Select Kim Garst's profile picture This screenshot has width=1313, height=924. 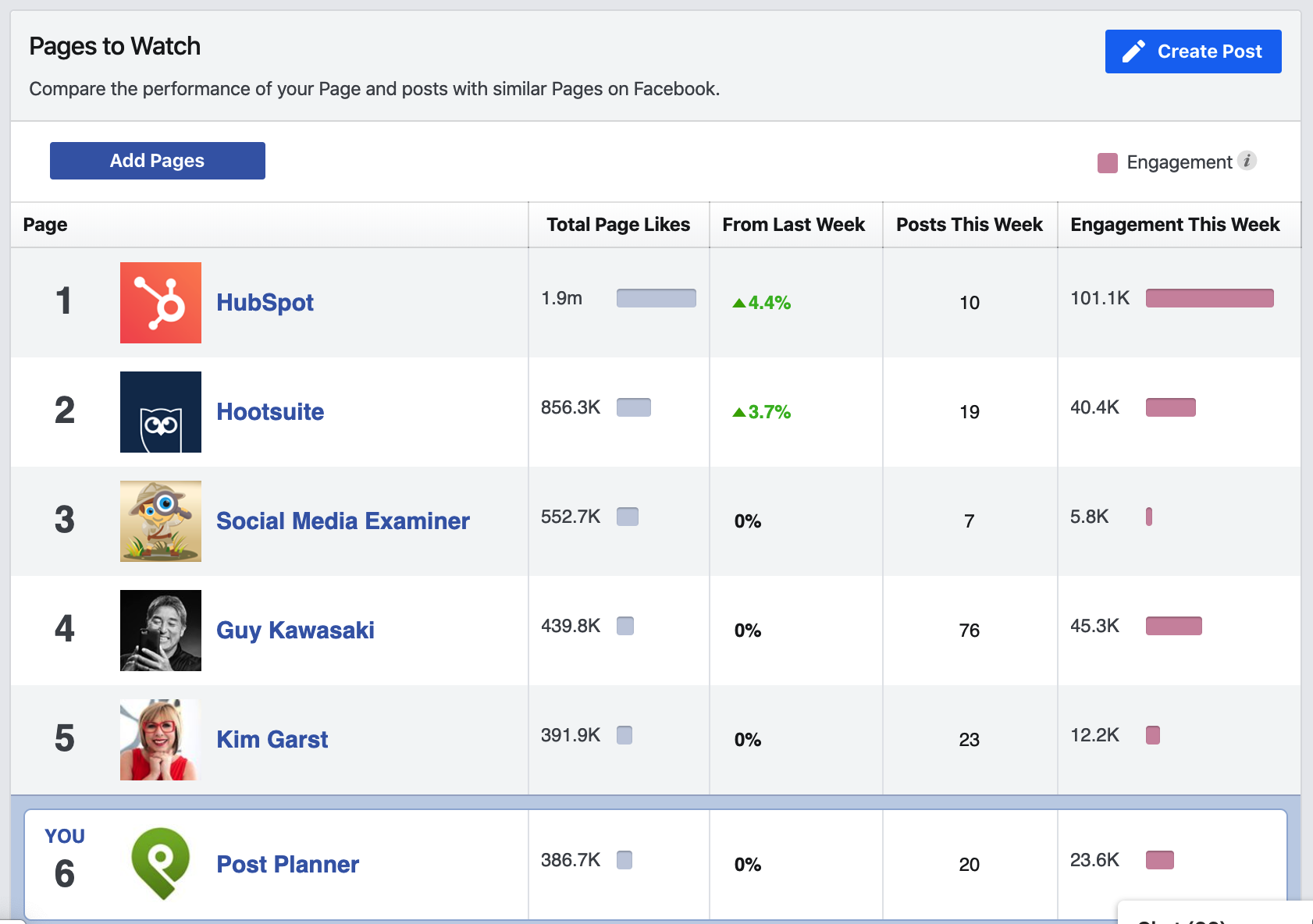click(x=159, y=739)
